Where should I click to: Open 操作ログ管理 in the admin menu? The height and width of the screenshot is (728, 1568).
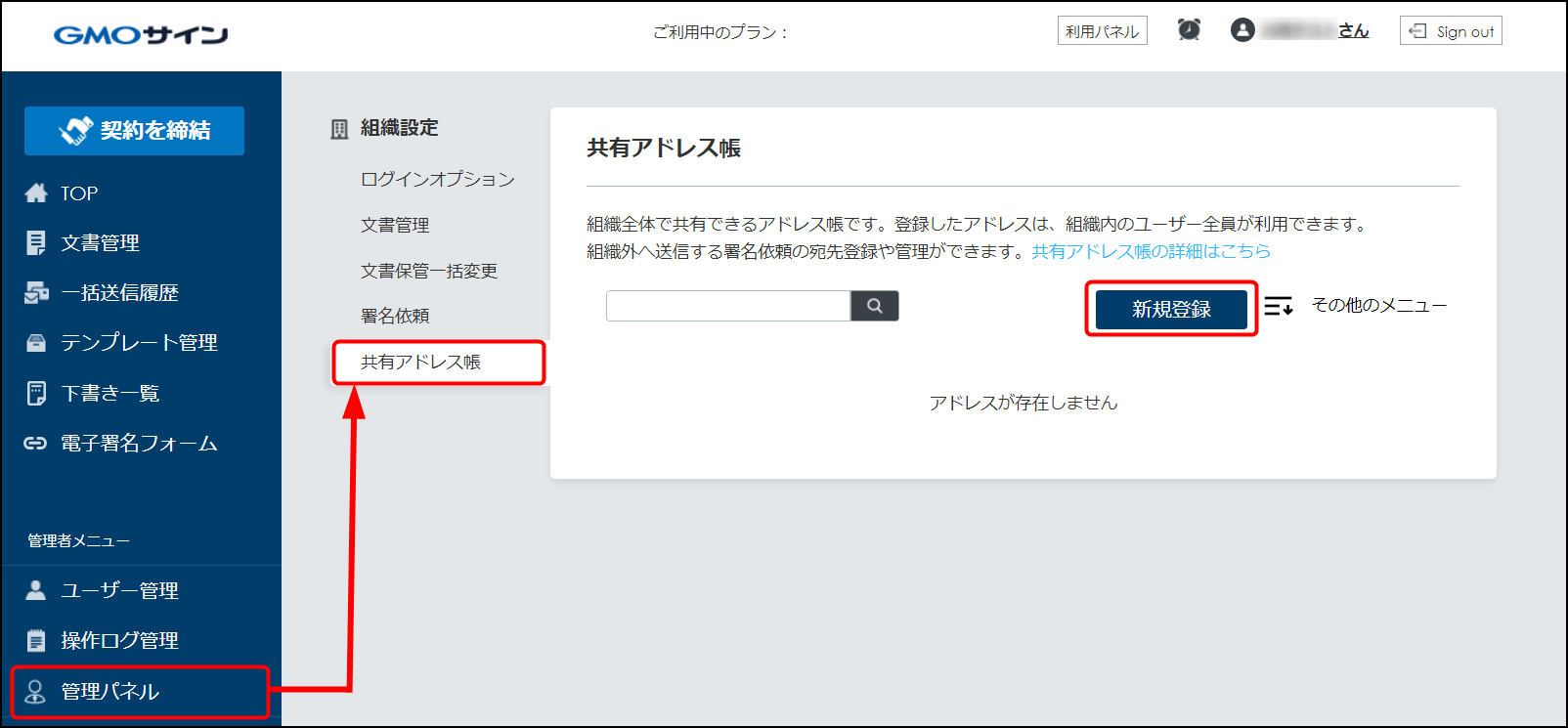119,640
